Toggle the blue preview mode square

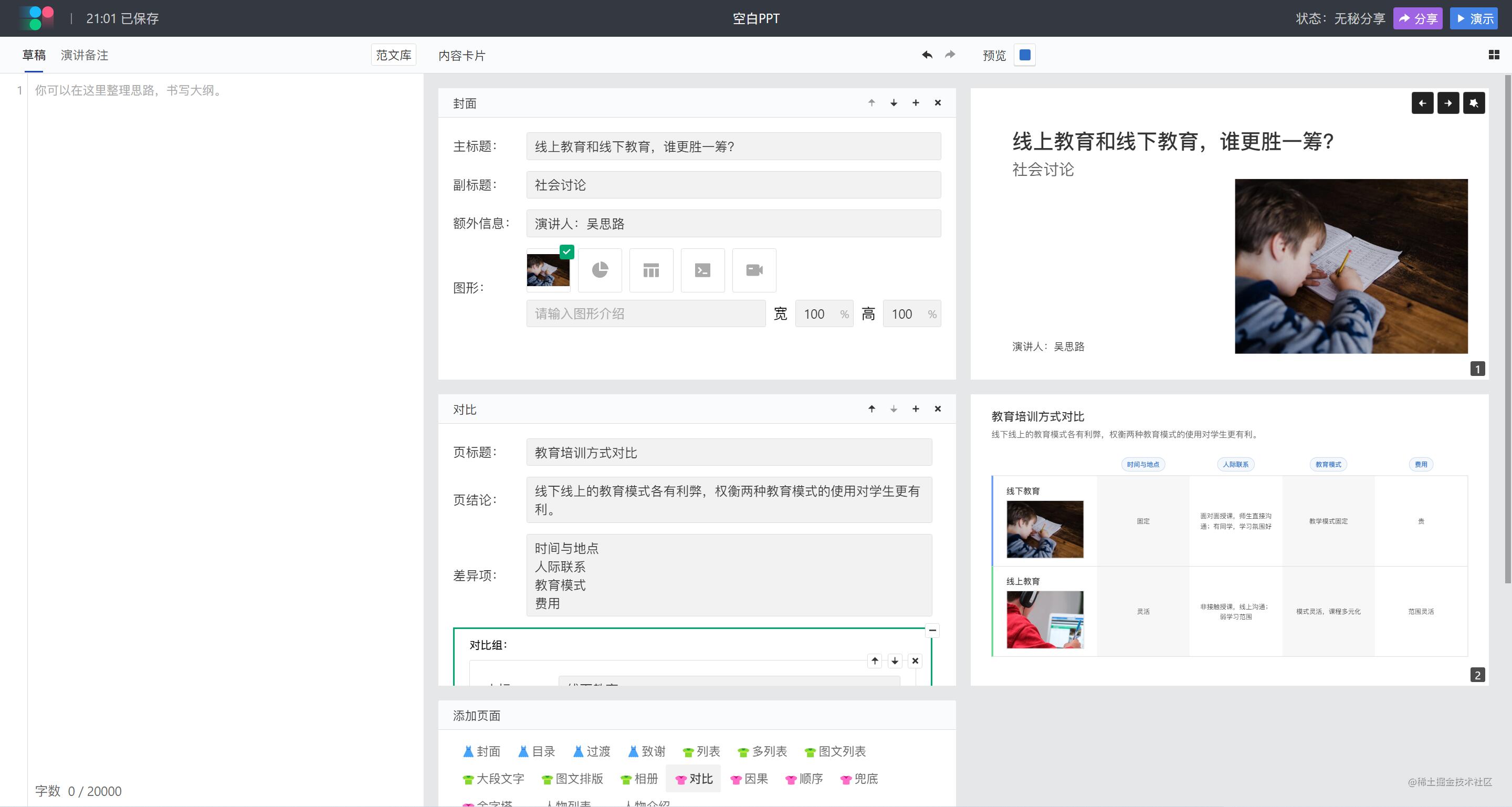(1024, 55)
